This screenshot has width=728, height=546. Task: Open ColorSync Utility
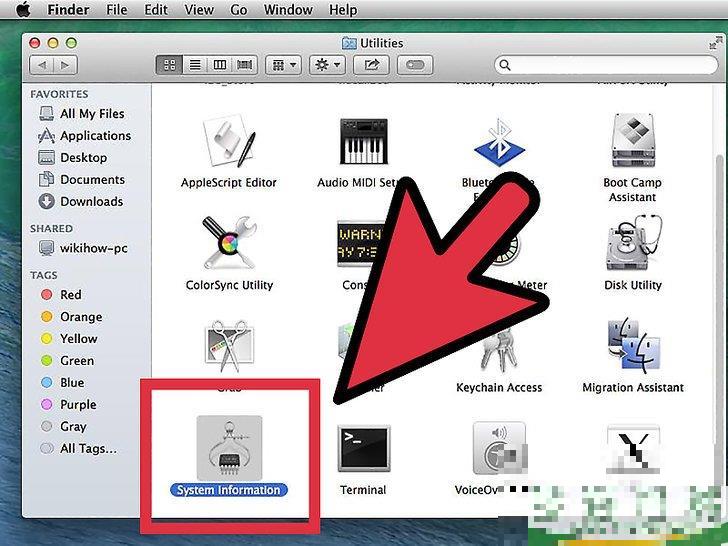pos(228,246)
